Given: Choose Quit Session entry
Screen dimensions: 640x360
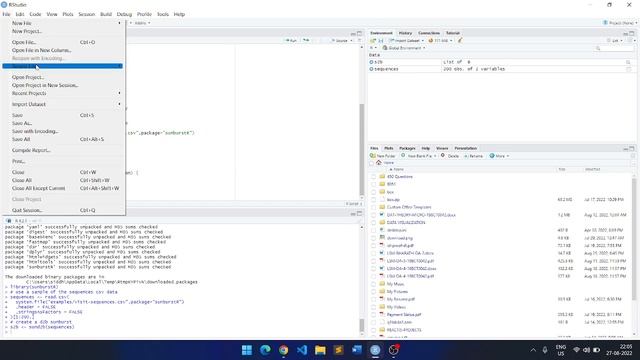Looking at the screenshot, I should [27, 210].
